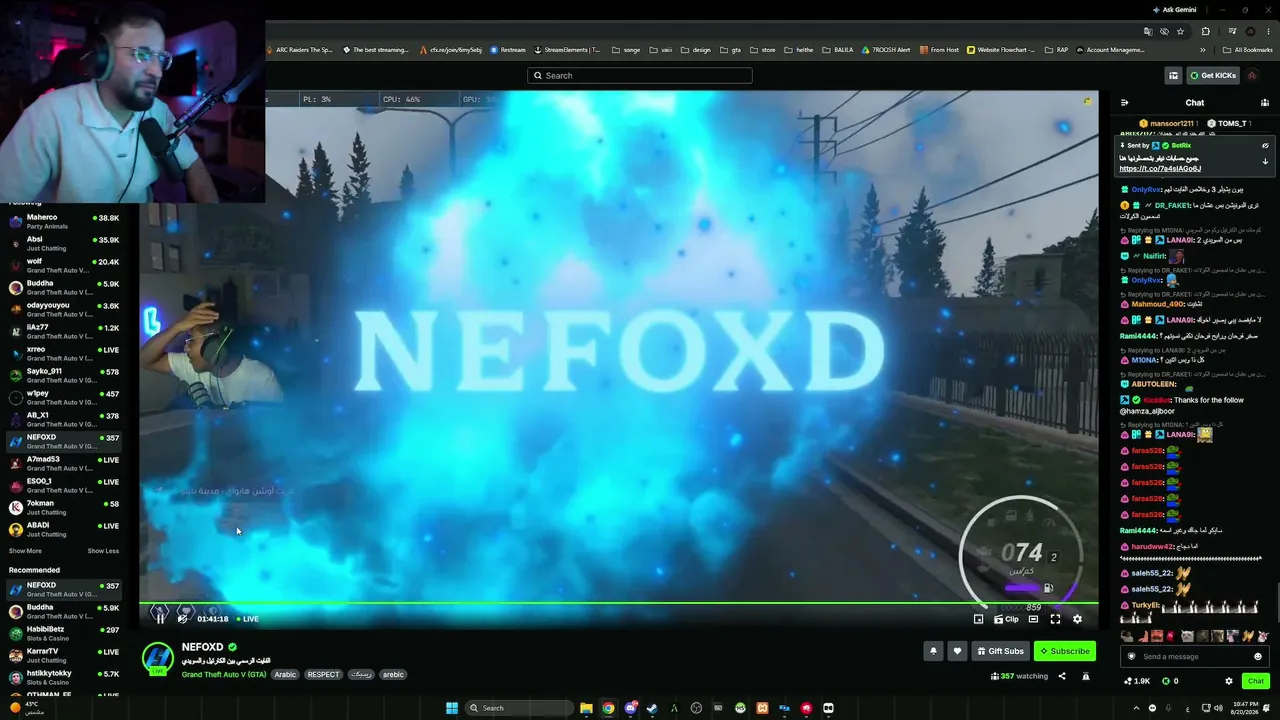
Task: Collapse the chat panel
Action: point(1125,102)
